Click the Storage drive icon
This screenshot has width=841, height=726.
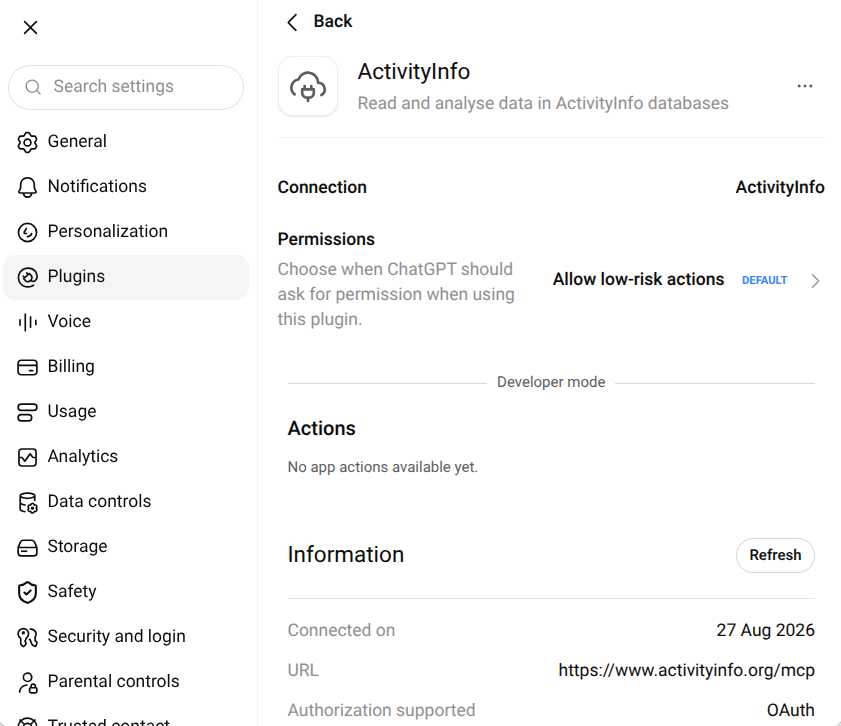(27, 547)
